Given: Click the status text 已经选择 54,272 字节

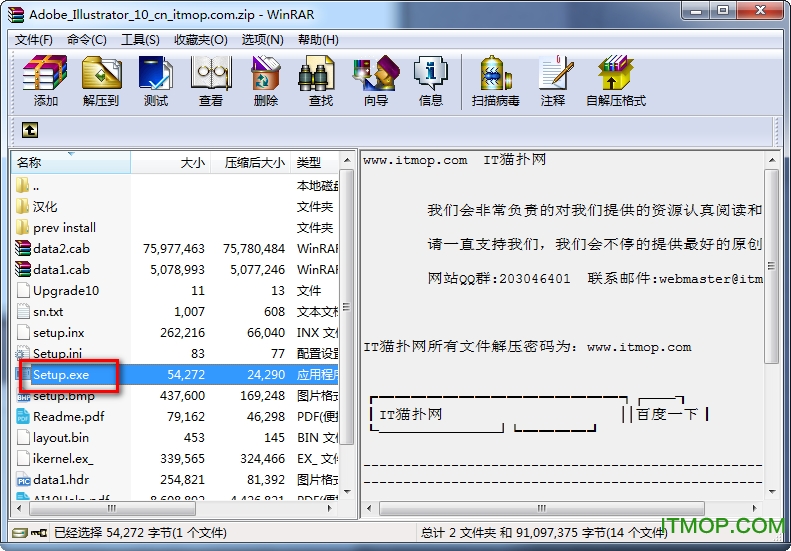Looking at the screenshot, I should (140, 532).
